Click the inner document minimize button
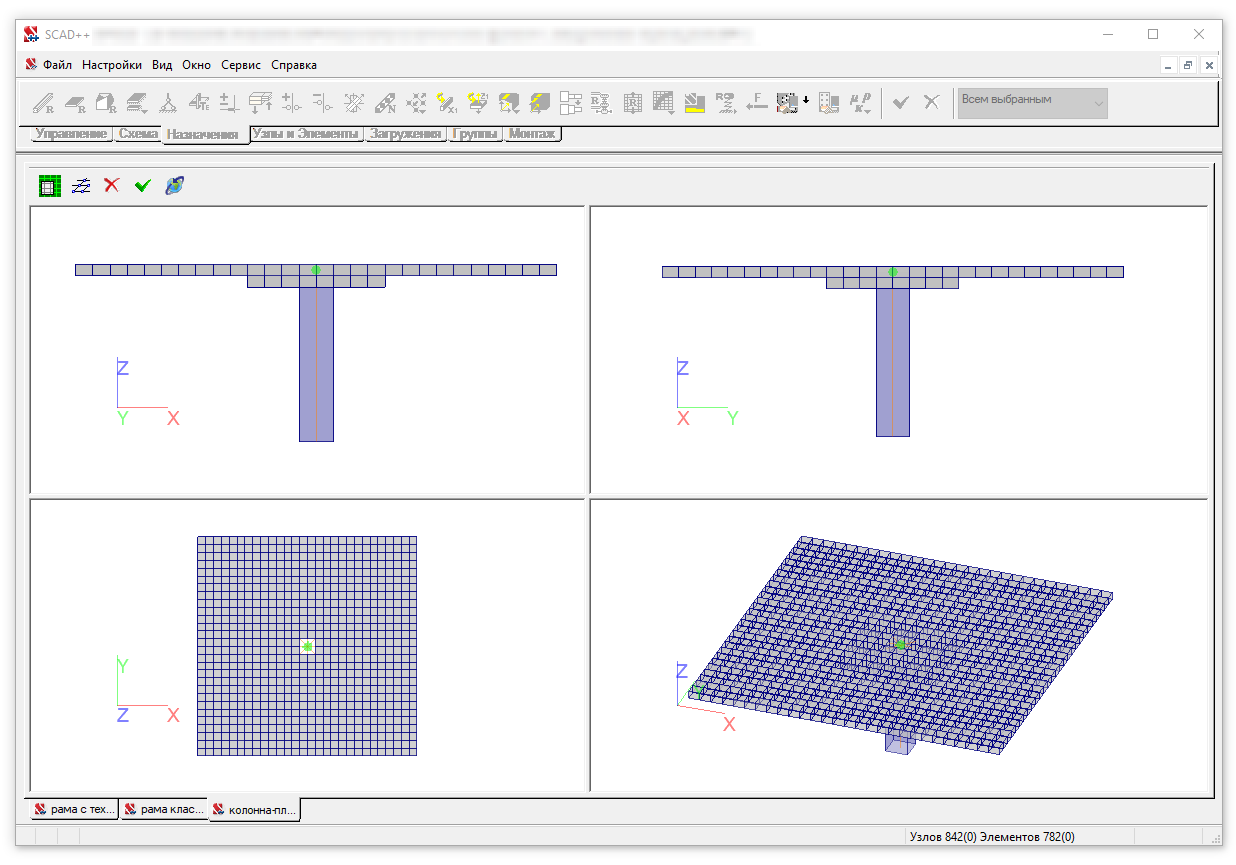1236x865 pixels. pyautogui.click(x=1169, y=65)
